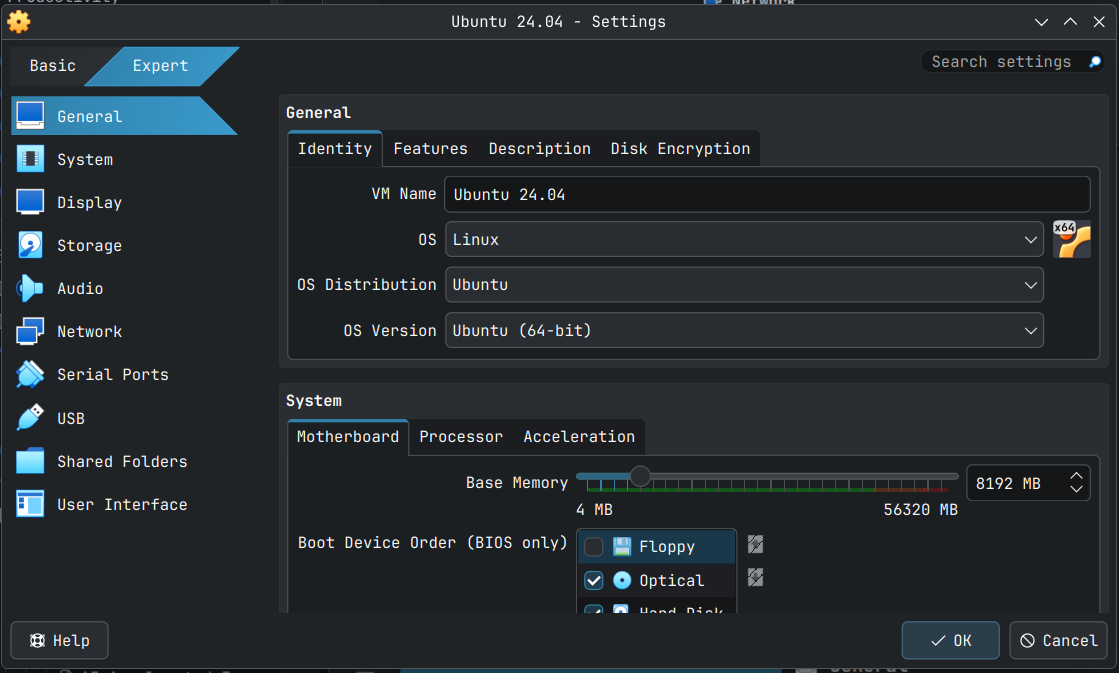Enable the Floppy boot device checkbox

click(594, 547)
